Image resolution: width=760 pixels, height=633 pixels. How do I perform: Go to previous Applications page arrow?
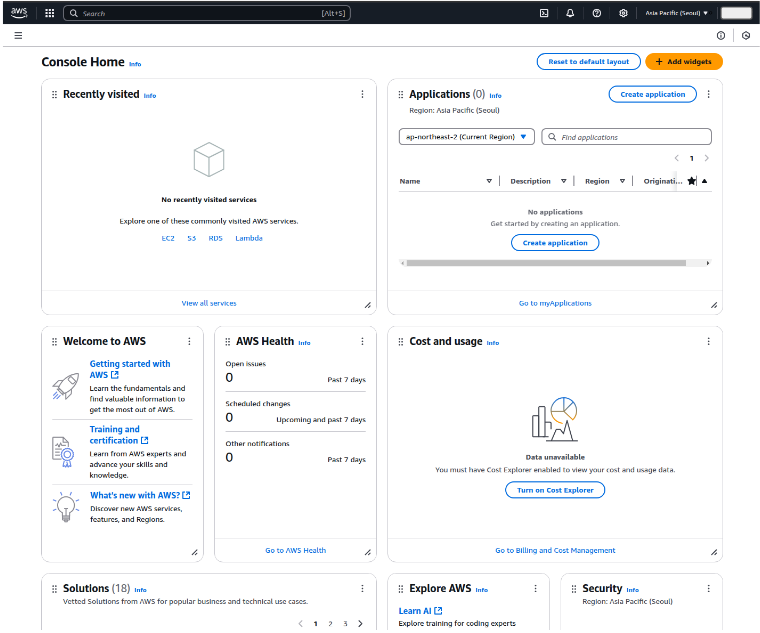pos(677,158)
